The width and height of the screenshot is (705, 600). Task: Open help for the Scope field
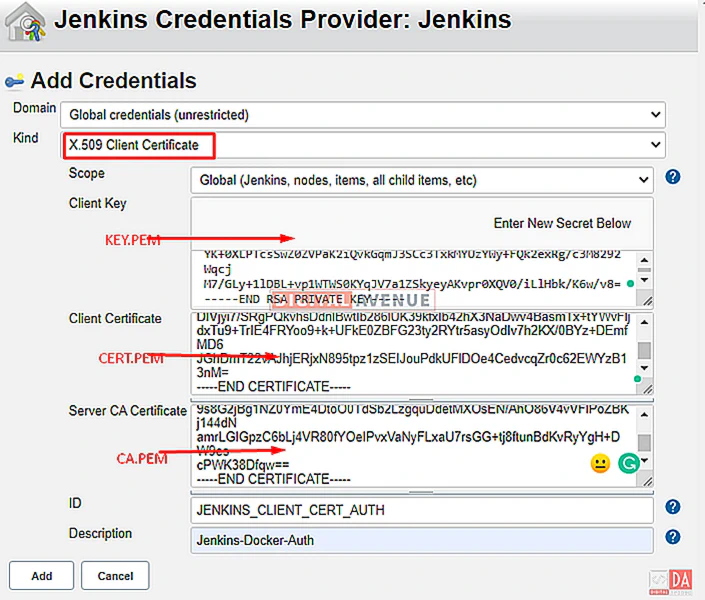(x=673, y=177)
